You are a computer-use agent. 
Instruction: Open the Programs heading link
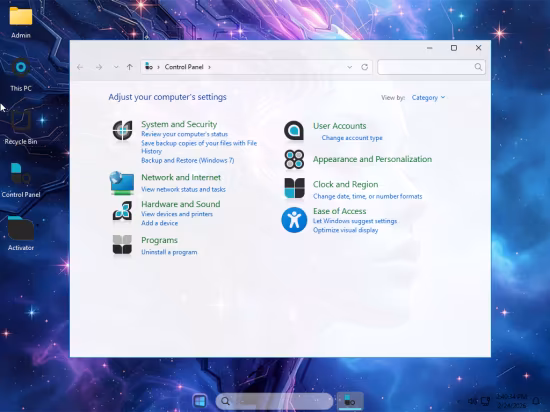[x=159, y=240]
